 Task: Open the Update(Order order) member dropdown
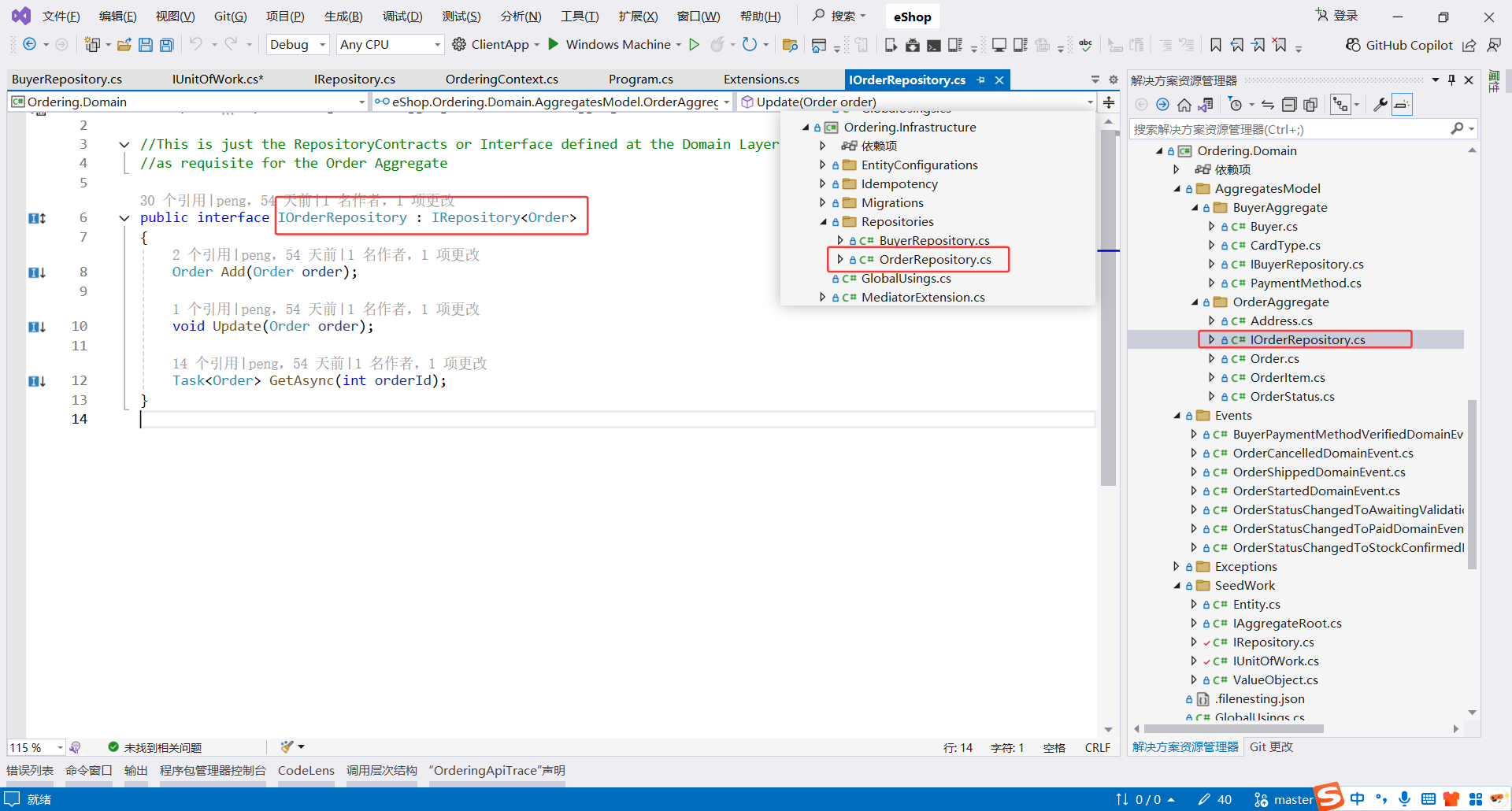pos(916,102)
